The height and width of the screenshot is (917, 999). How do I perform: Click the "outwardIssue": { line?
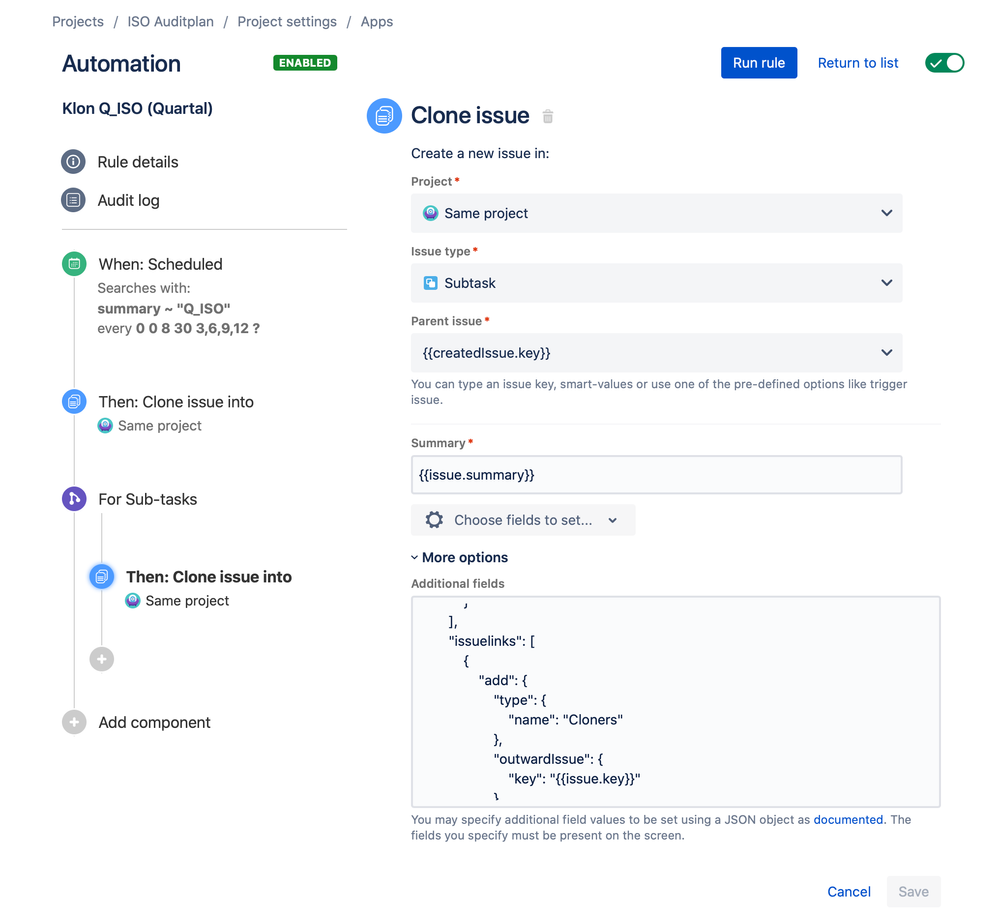pos(548,759)
